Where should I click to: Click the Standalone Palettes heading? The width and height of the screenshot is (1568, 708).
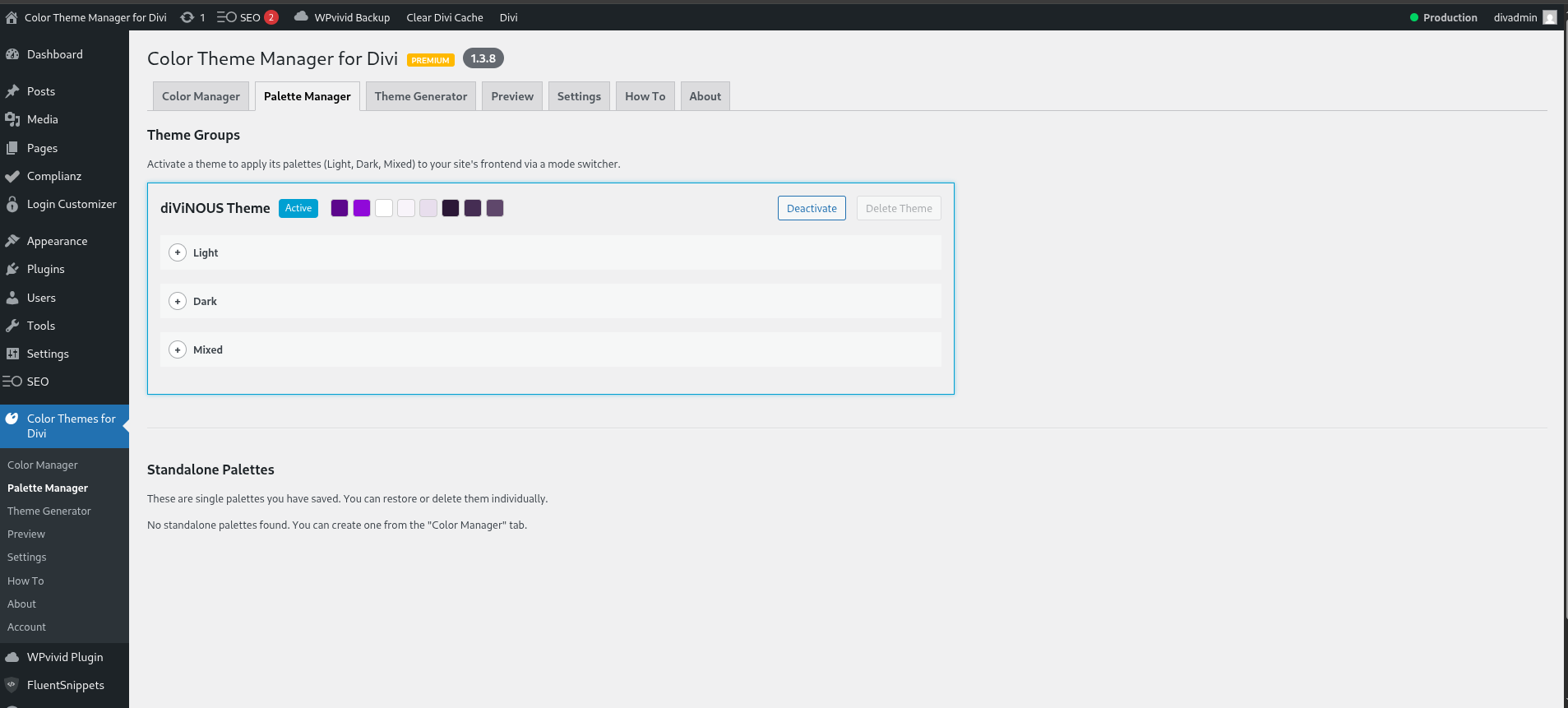(210, 470)
